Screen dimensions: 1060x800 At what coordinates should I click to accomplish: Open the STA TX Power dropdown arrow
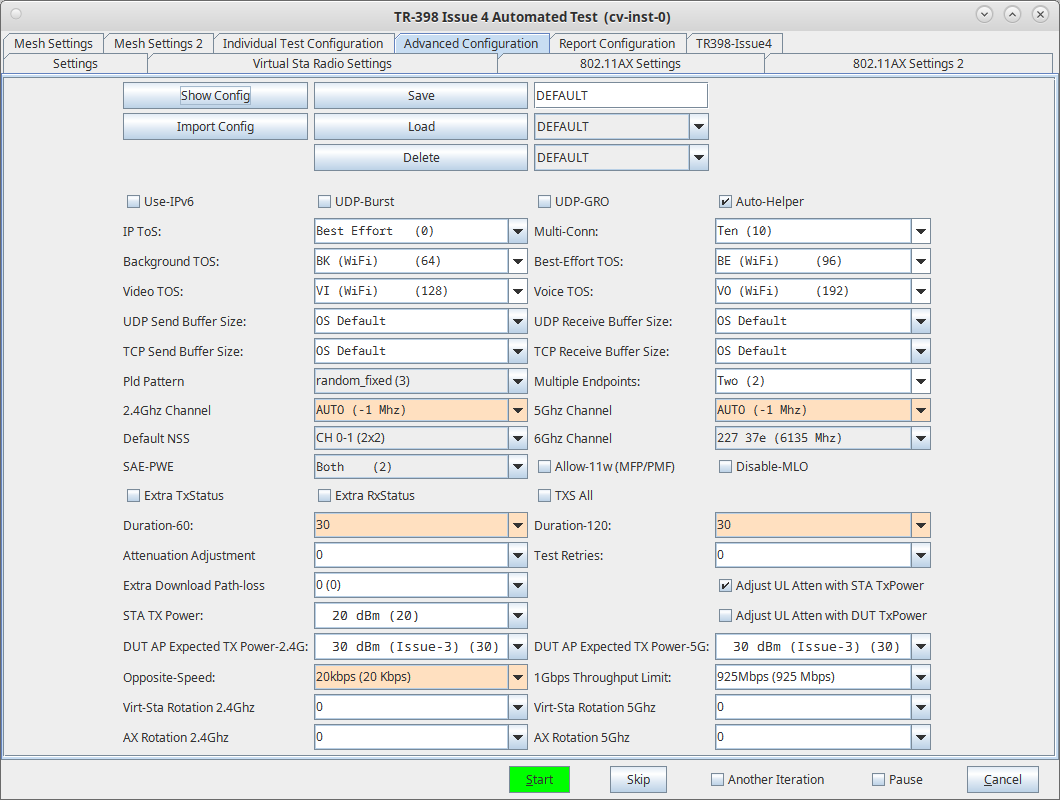coord(518,615)
